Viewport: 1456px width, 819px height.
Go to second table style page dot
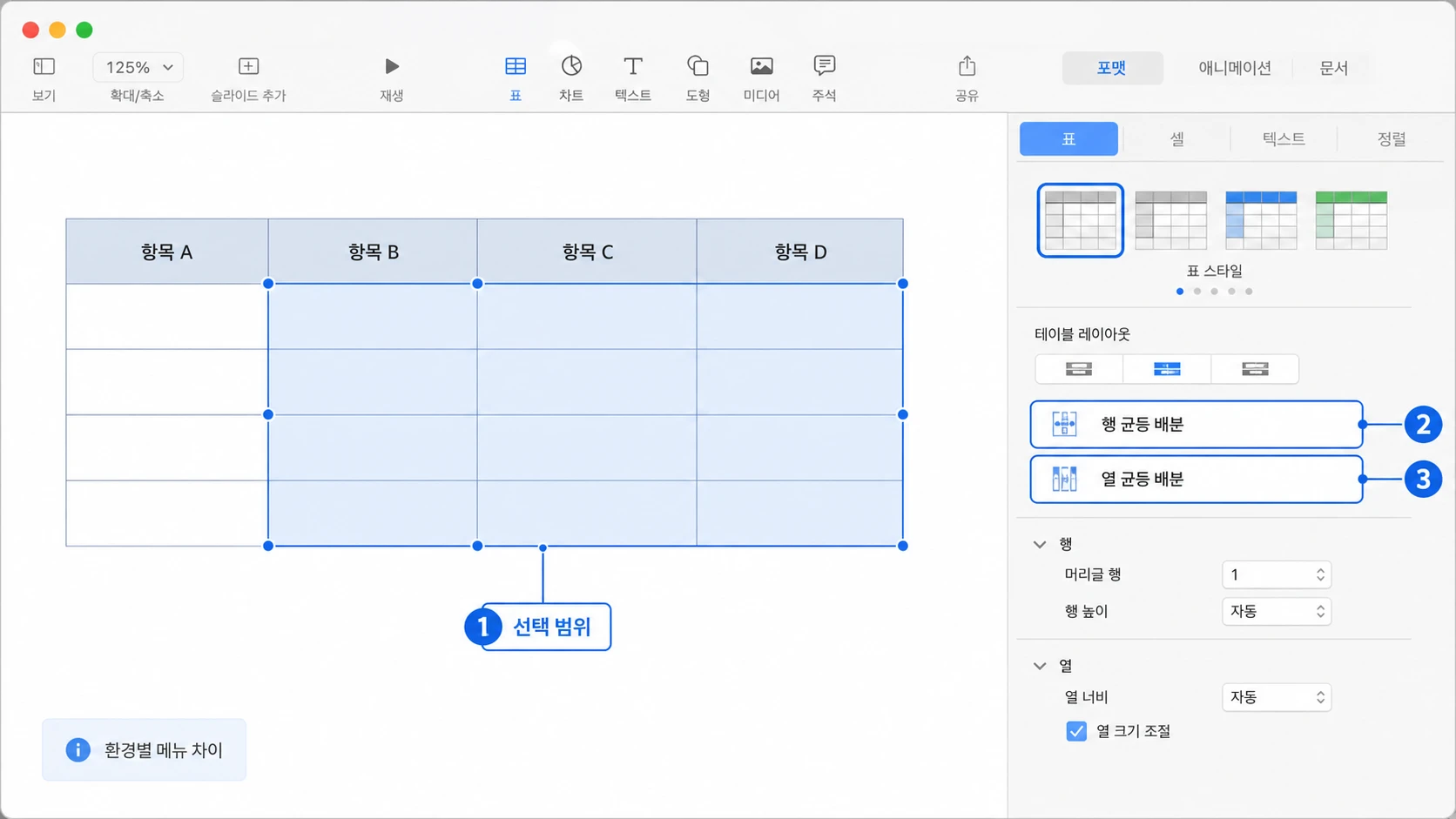(x=1197, y=292)
